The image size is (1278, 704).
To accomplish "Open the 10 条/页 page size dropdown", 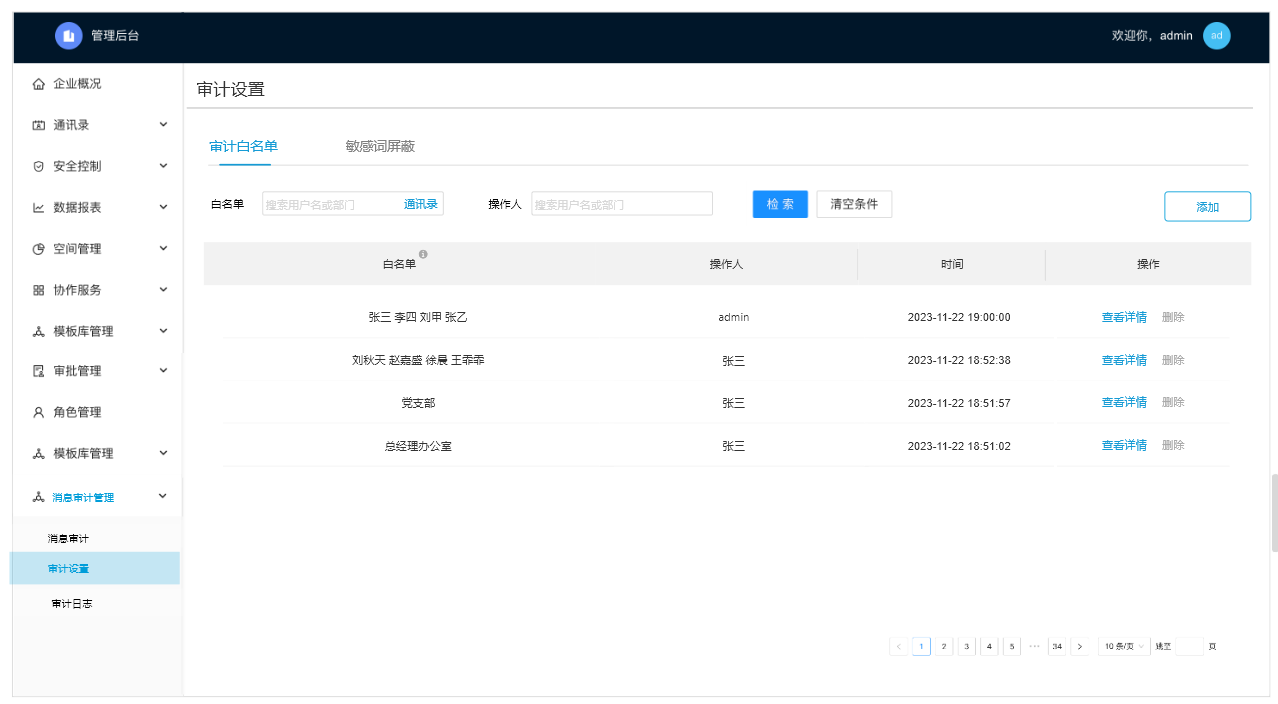I will point(1124,647).
